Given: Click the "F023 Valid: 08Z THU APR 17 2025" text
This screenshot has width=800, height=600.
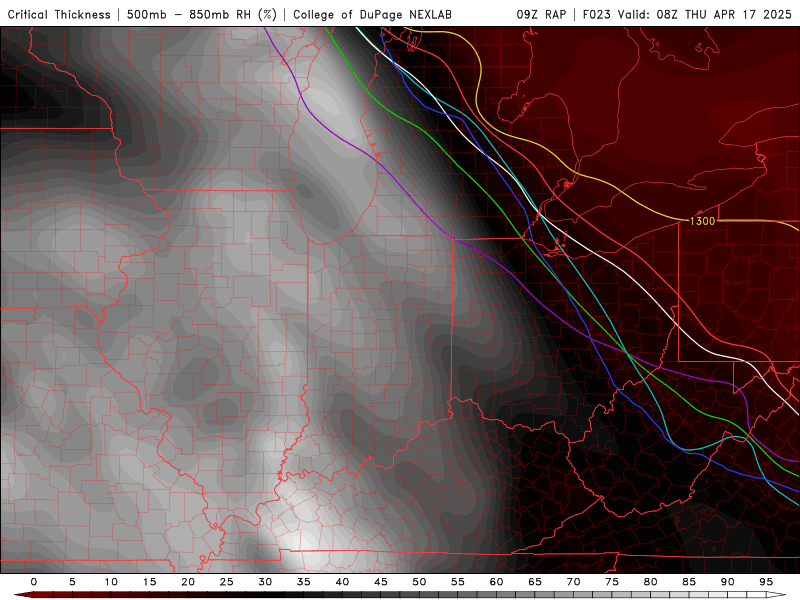Looking at the screenshot, I should (687, 14).
